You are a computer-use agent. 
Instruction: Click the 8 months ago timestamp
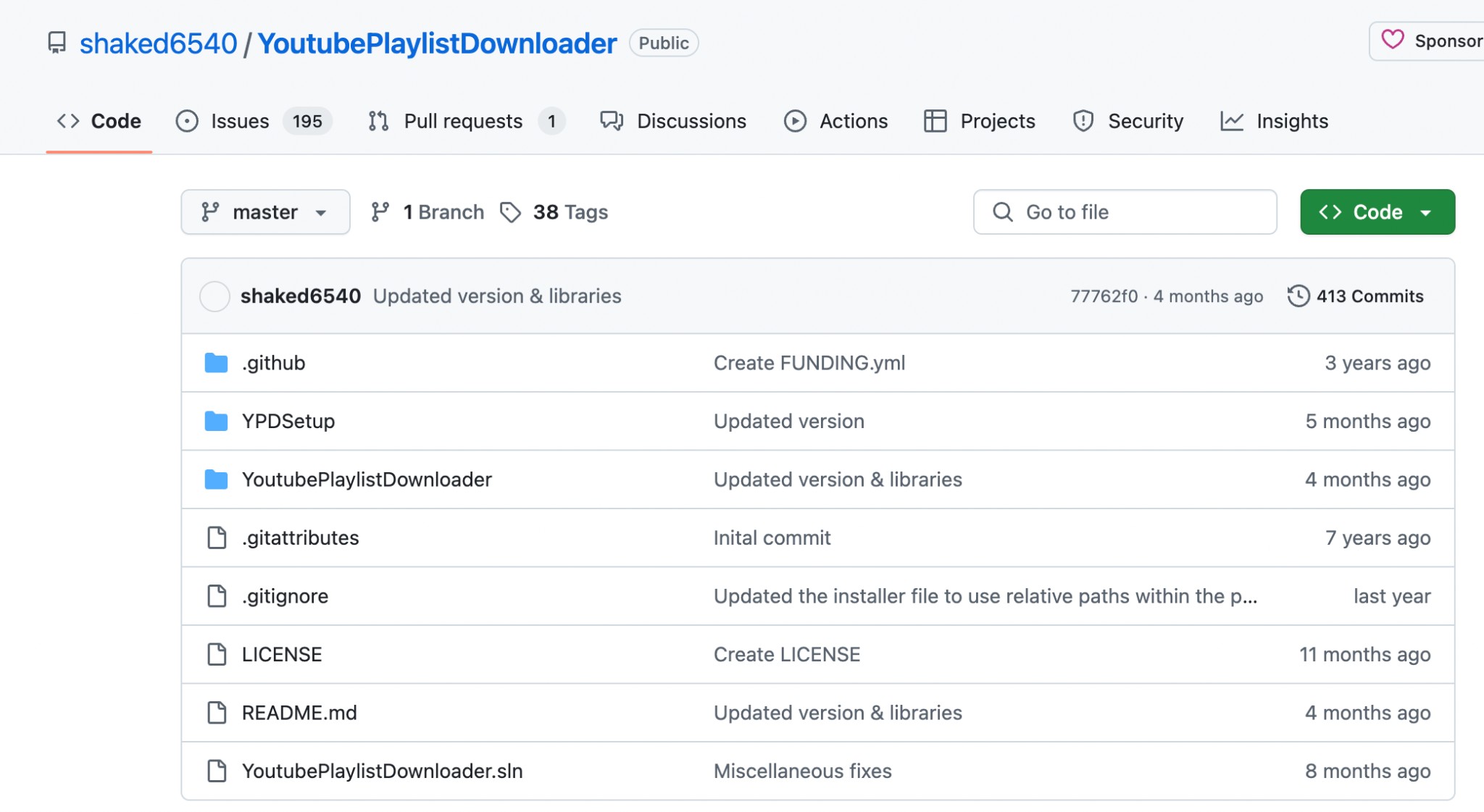pos(1368,771)
